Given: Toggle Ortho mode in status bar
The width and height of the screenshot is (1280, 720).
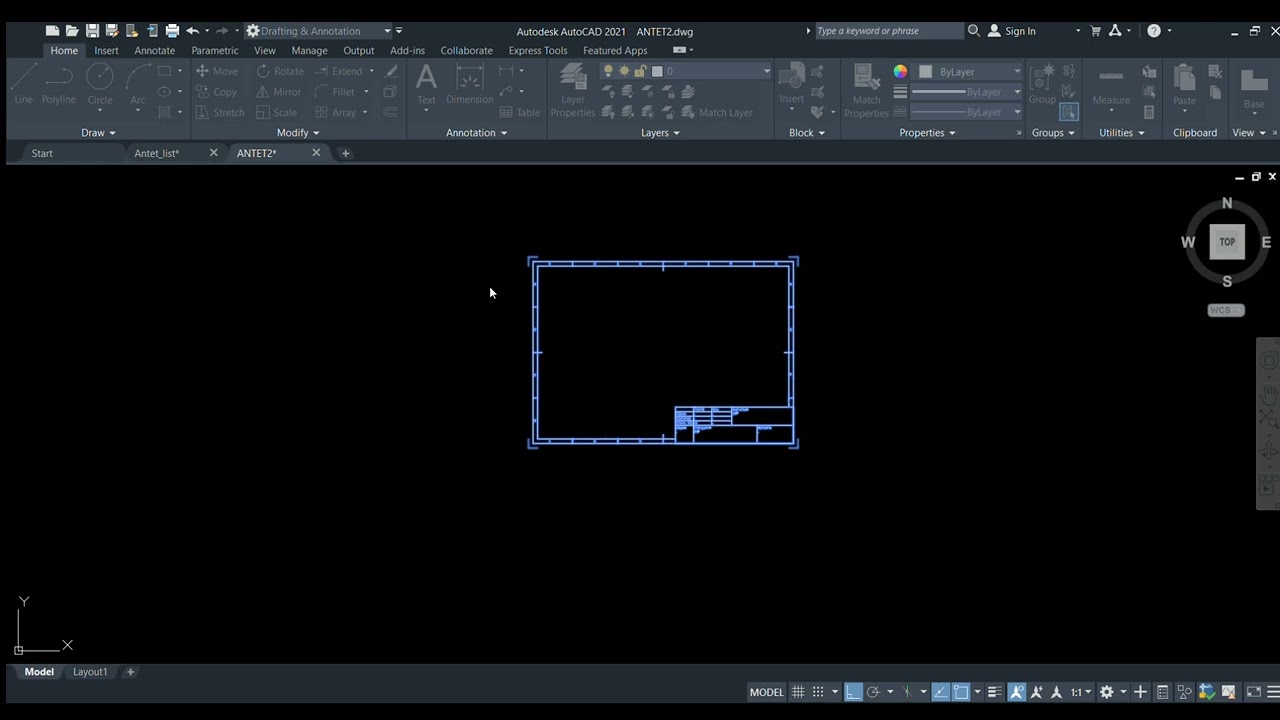Looking at the screenshot, I should point(853,692).
